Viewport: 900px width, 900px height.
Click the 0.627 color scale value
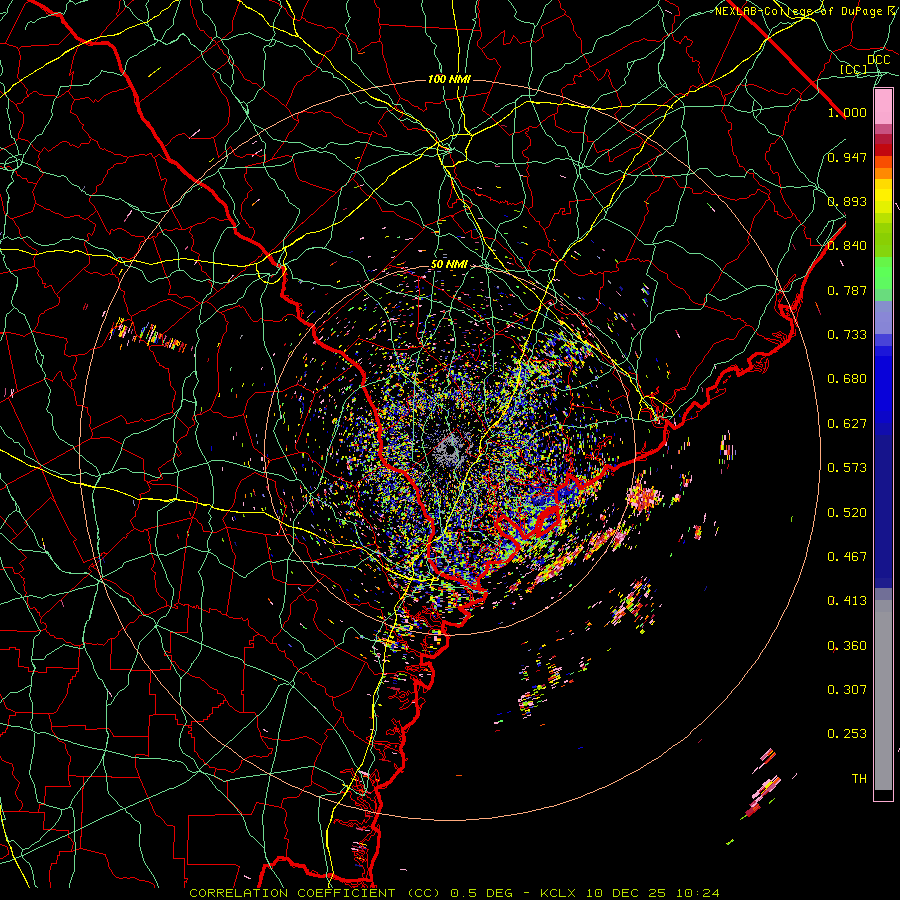pos(847,424)
